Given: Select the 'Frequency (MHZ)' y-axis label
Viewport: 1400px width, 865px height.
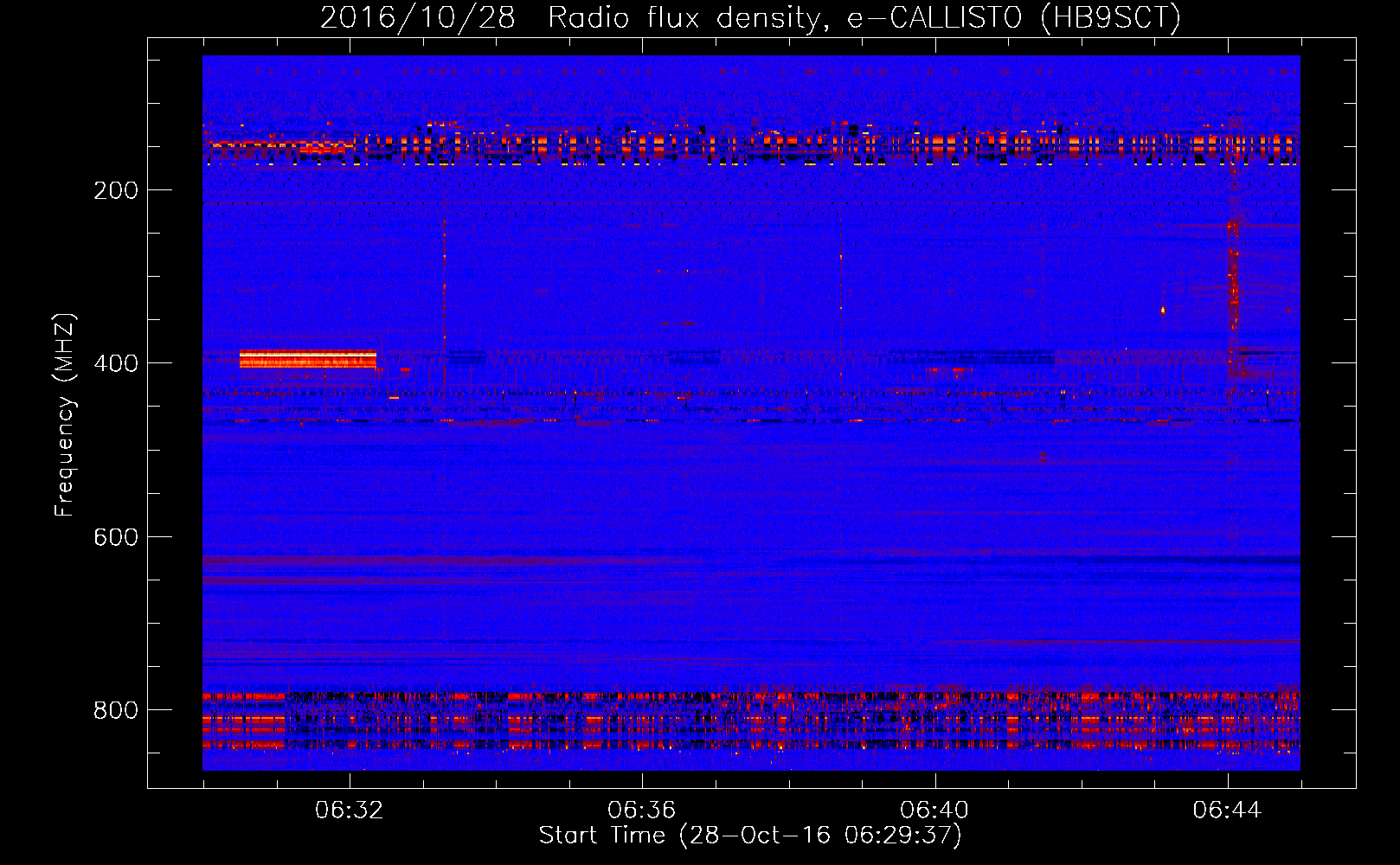Looking at the screenshot, I should [x=65, y=415].
